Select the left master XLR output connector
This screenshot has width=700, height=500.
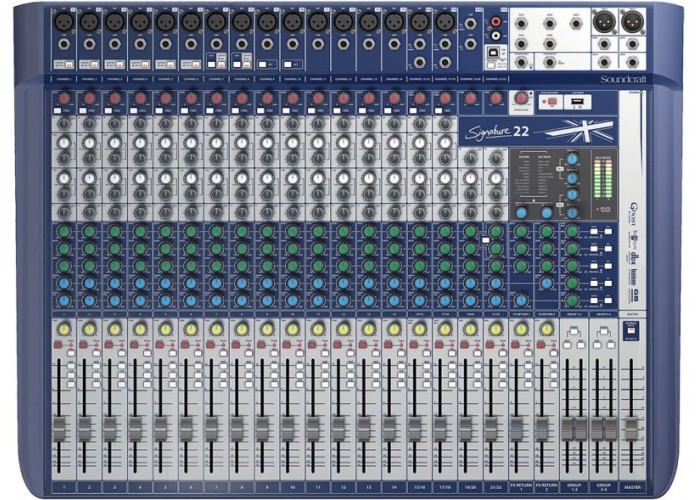[x=604, y=21]
